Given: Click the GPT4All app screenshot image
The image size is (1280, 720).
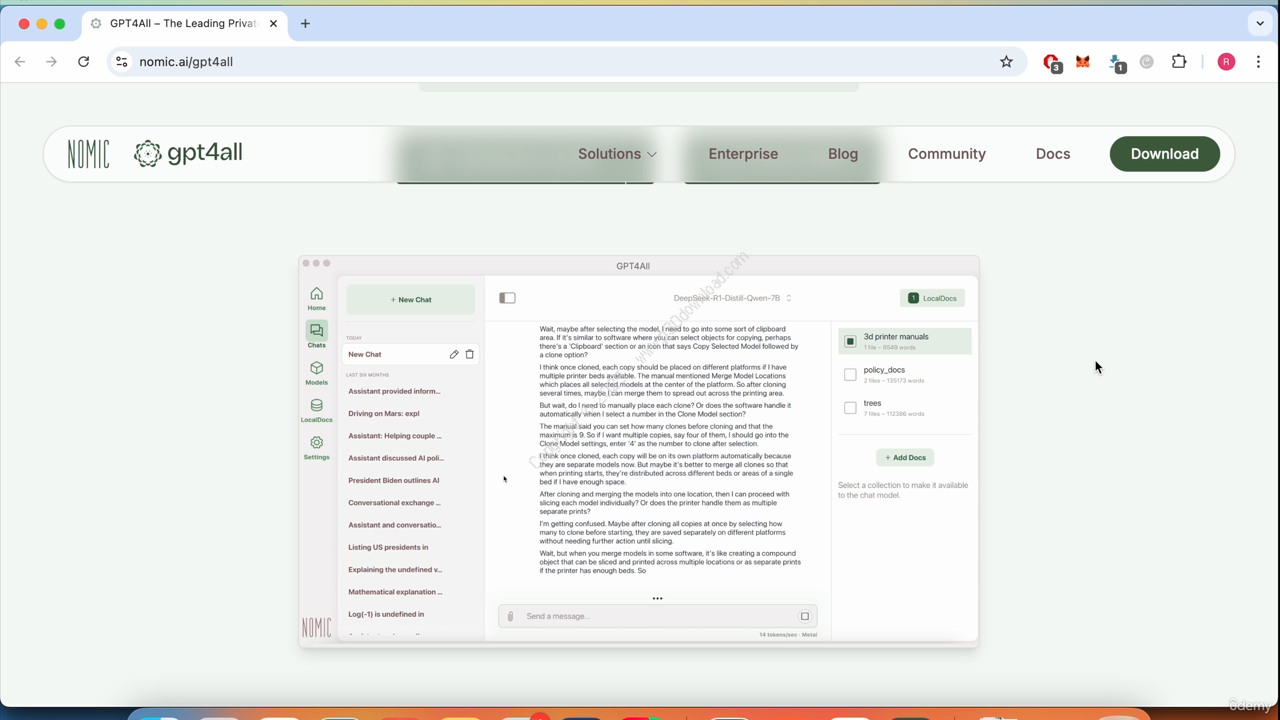Looking at the screenshot, I should [x=639, y=451].
